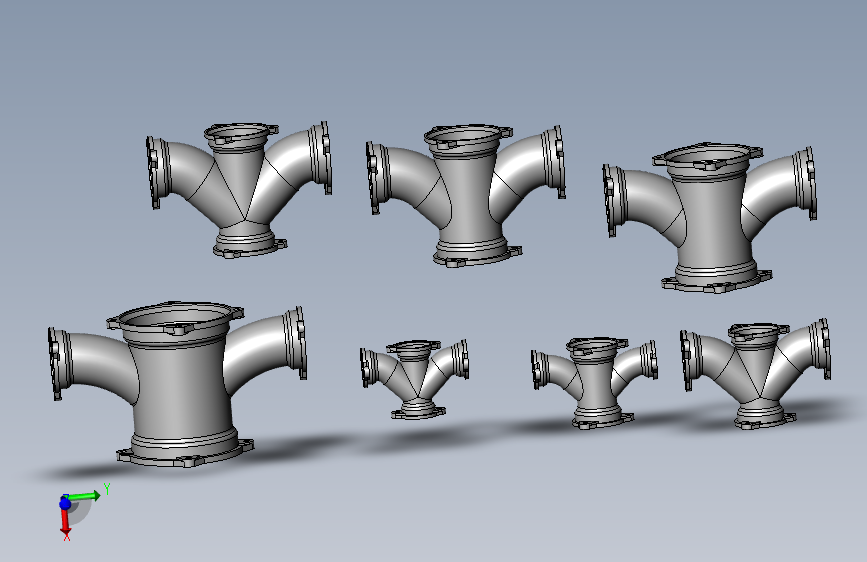This screenshot has height=562, width=867.
Task: Click the red X axis arrow of the triad
Action: click(x=65, y=522)
